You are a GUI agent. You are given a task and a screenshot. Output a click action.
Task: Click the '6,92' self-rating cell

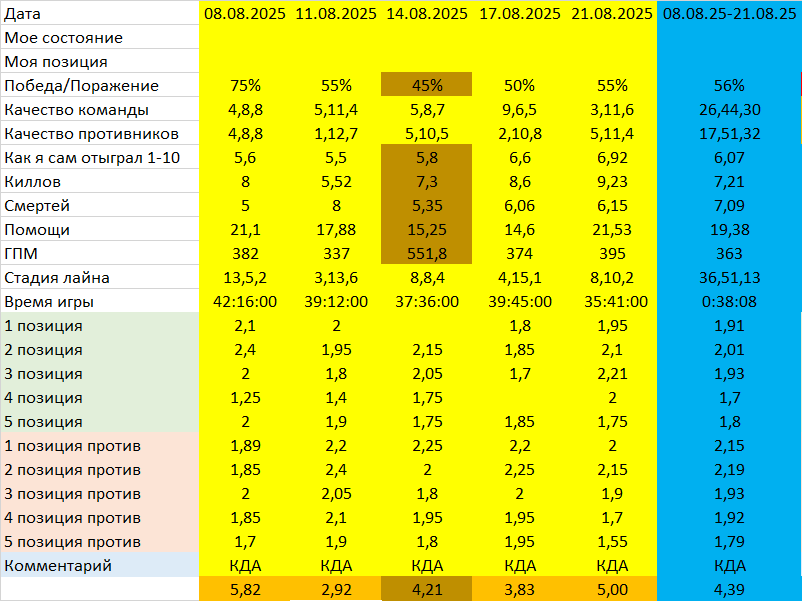pyautogui.click(x=612, y=157)
